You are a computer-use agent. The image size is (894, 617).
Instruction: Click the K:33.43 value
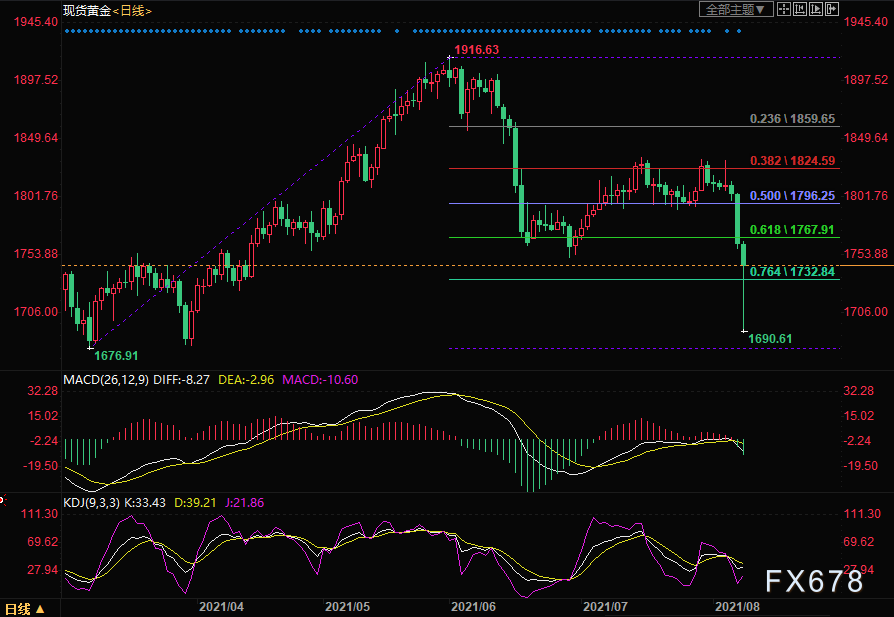point(145,503)
